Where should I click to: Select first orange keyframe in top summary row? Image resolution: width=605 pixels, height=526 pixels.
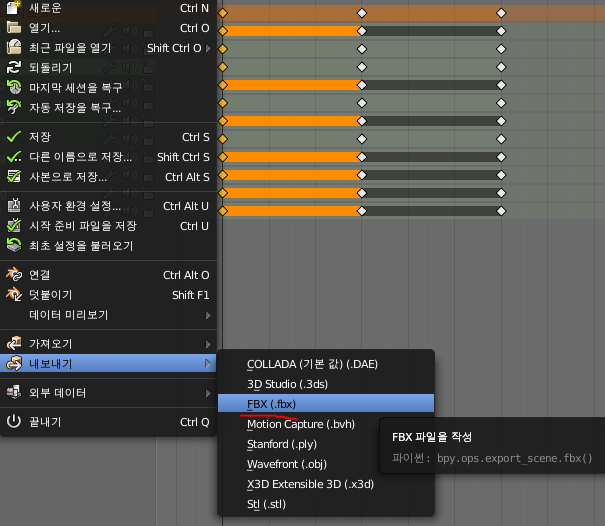(223, 13)
